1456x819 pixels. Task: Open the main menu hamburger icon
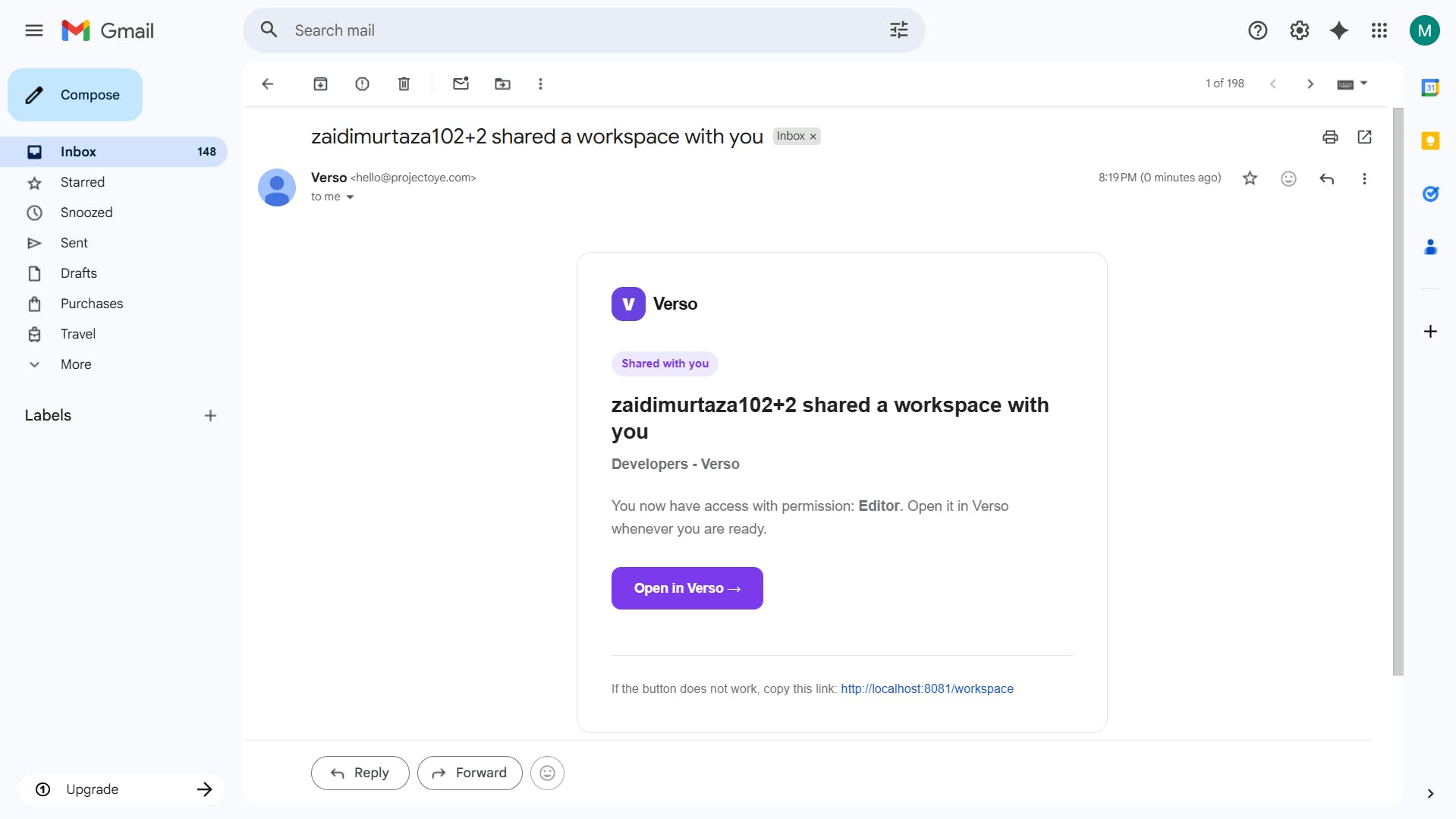pyautogui.click(x=34, y=30)
